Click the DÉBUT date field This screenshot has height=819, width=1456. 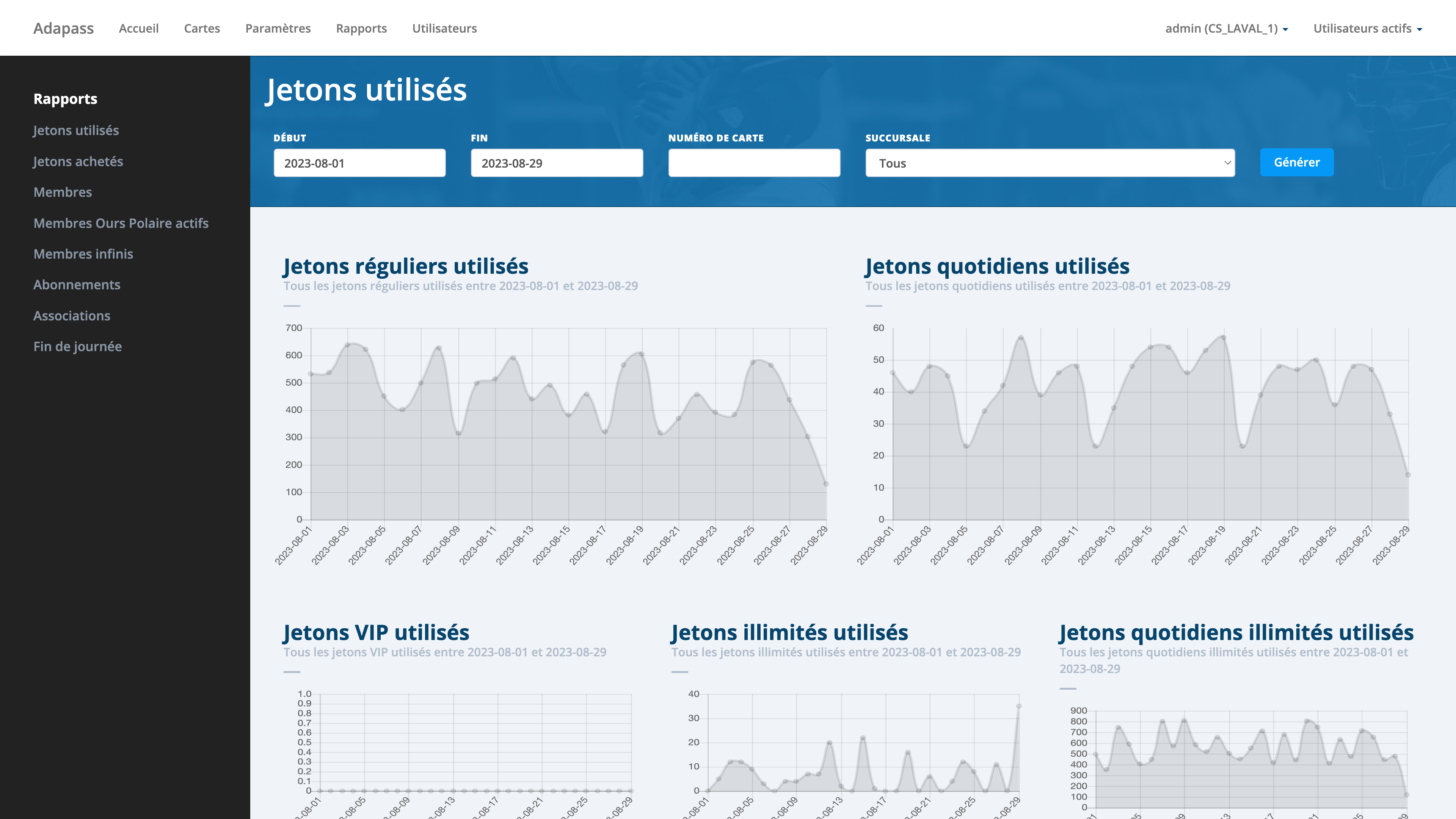coord(359,163)
